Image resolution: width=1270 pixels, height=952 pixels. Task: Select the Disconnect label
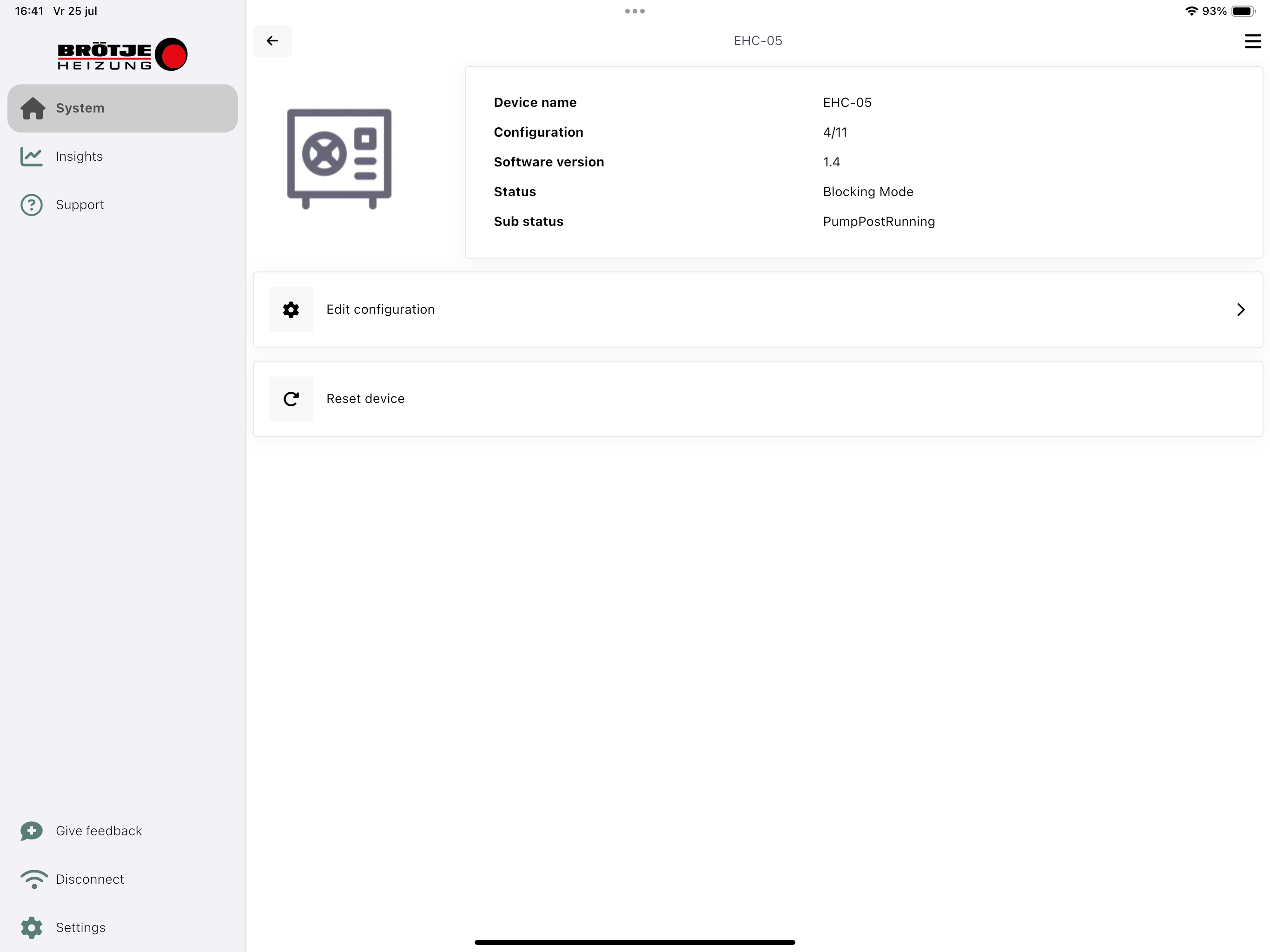click(90, 879)
